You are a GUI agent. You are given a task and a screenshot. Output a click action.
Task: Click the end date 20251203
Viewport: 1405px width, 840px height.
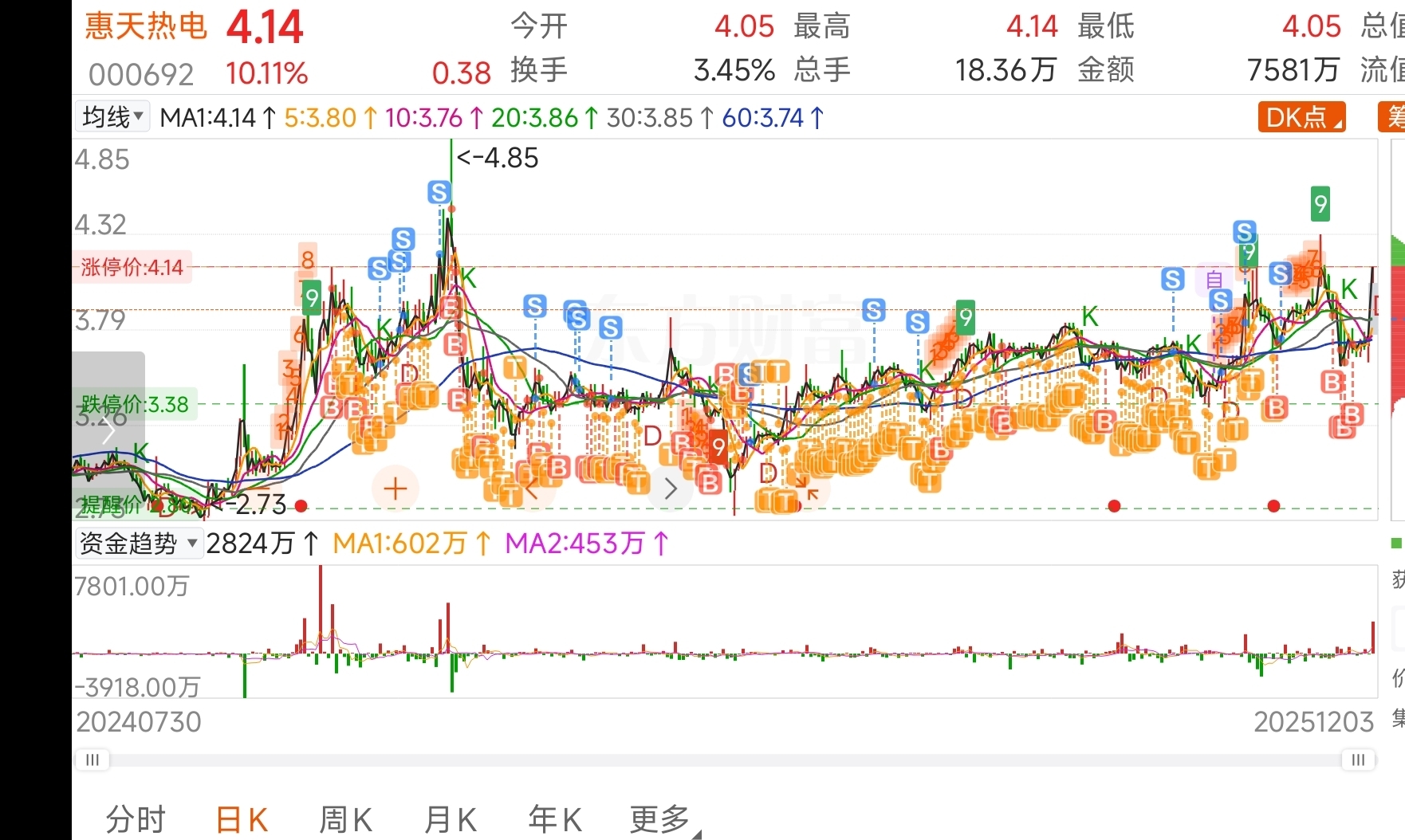(1314, 722)
